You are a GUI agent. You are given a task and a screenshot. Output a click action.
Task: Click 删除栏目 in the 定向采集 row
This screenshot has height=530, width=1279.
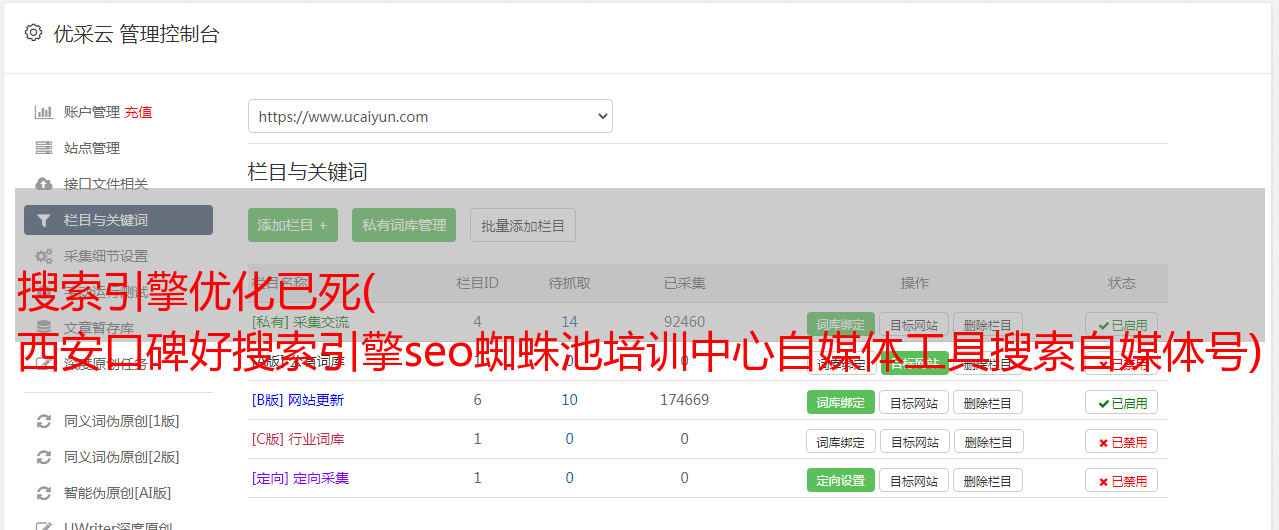coord(988,480)
